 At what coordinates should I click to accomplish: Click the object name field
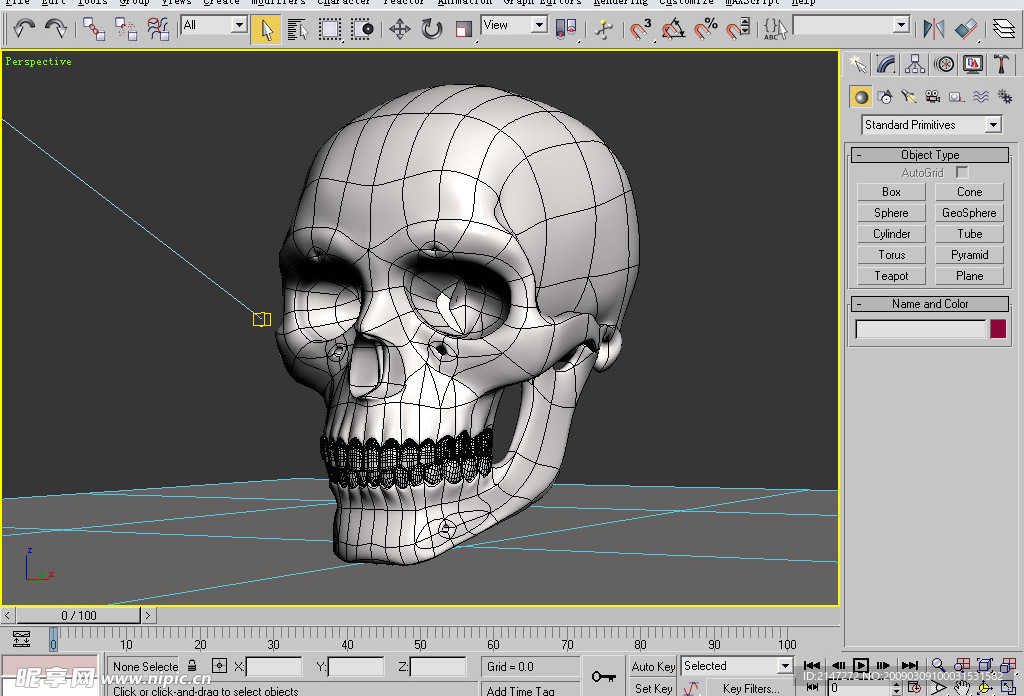pyautogui.click(x=920, y=328)
